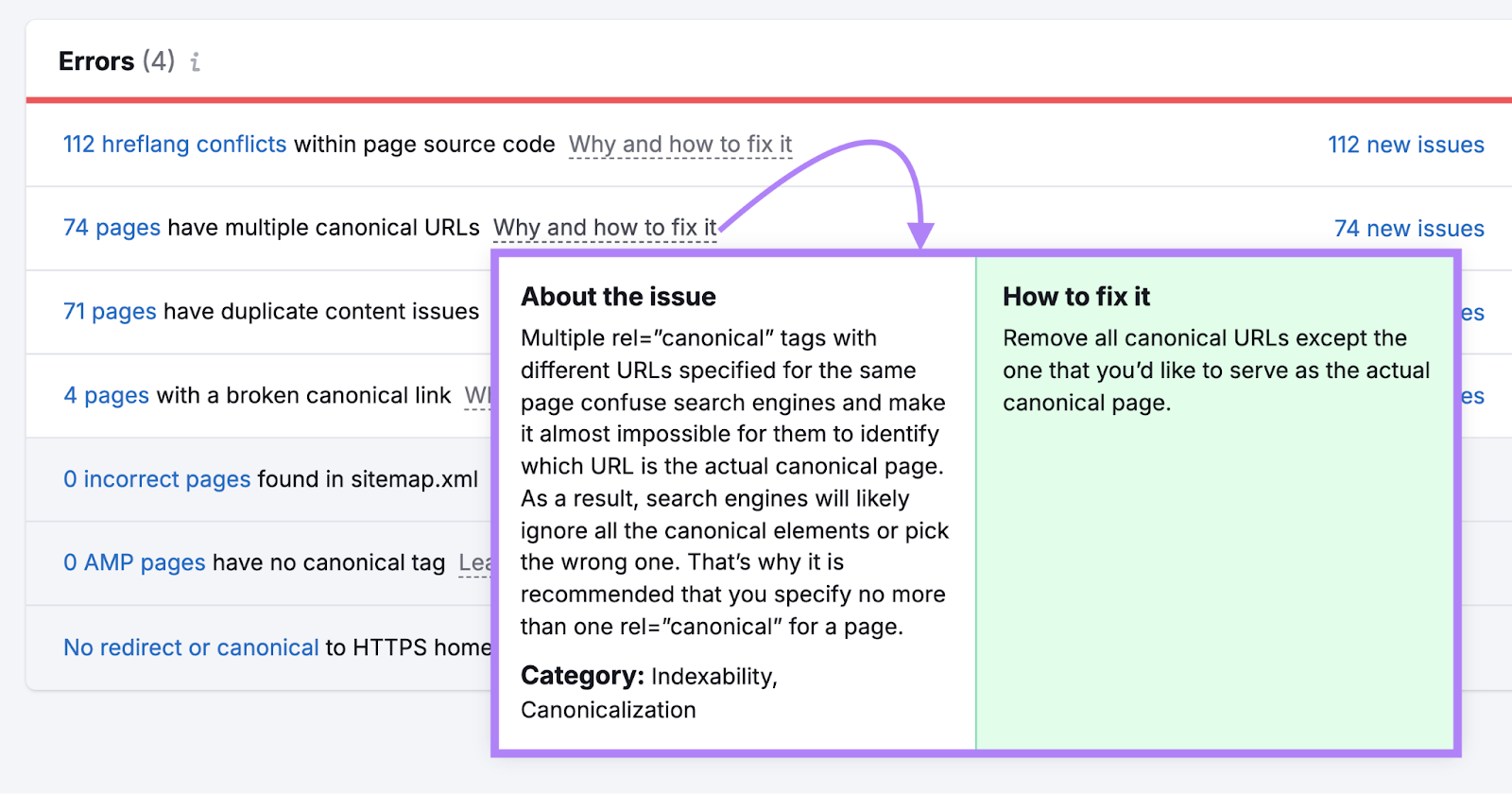Click the 0 AMP pages link
This screenshot has width=1512, height=794.
tap(134, 562)
